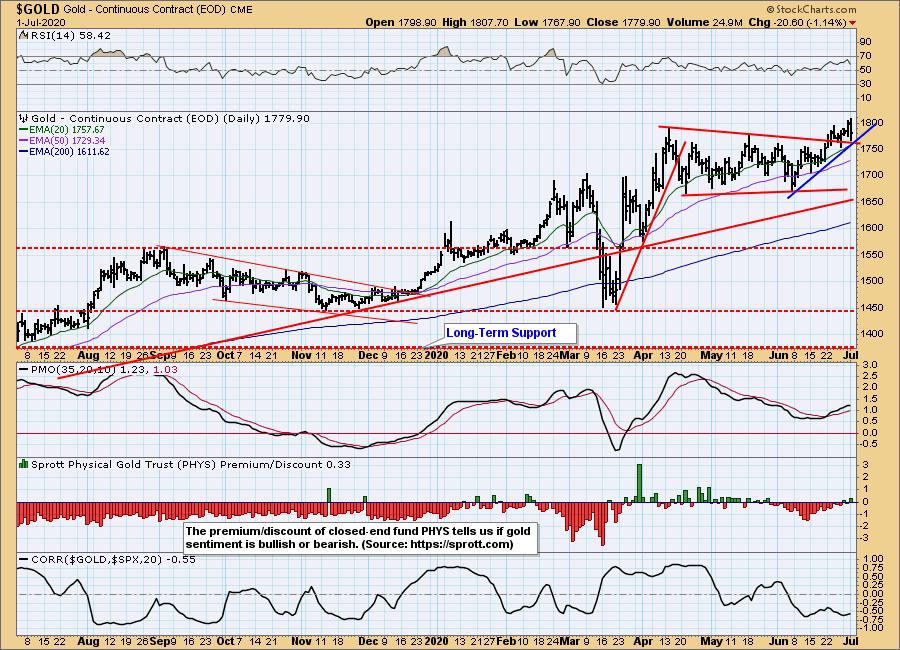Image resolution: width=900 pixels, height=650 pixels.
Task: Click the chart date 1-Jul-2020
Action: (x=41, y=22)
